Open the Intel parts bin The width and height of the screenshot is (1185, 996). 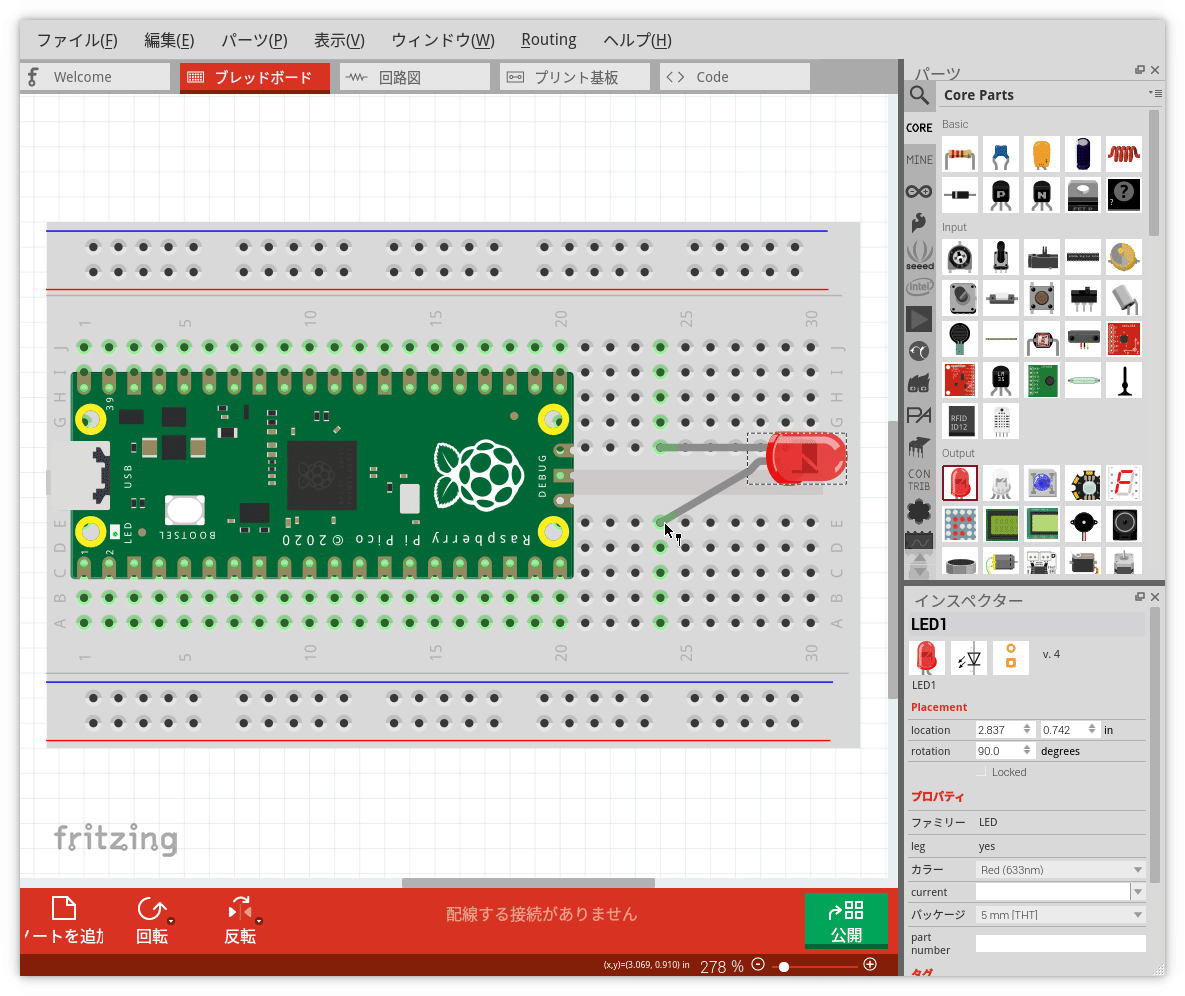coord(919,287)
